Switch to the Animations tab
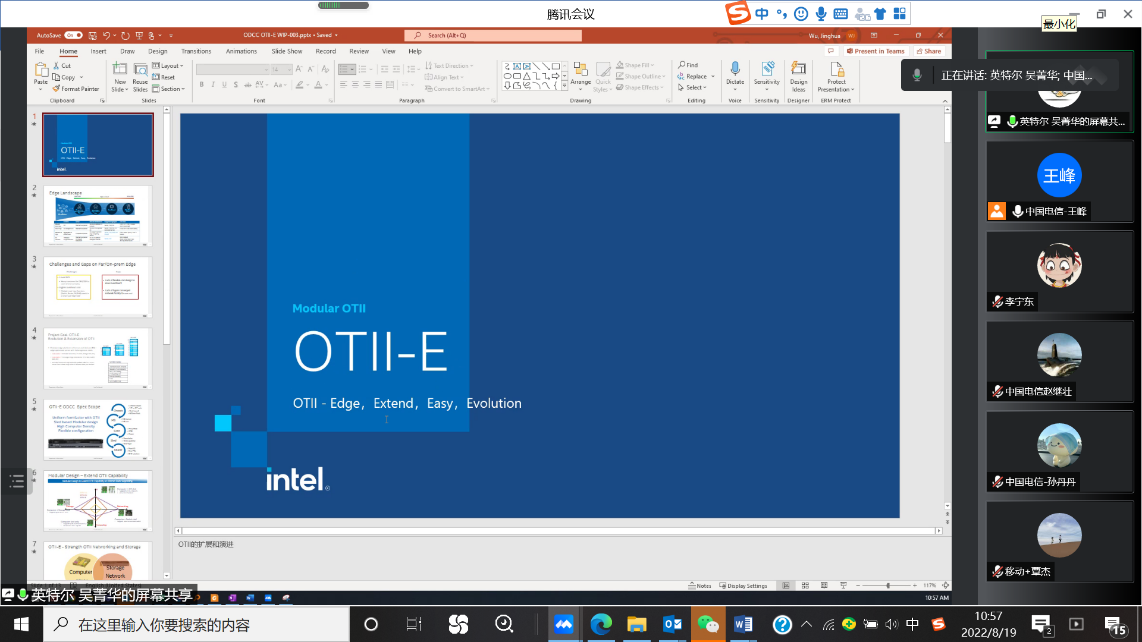The width and height of the screenshot is (1142, 642). pos(241,51)
